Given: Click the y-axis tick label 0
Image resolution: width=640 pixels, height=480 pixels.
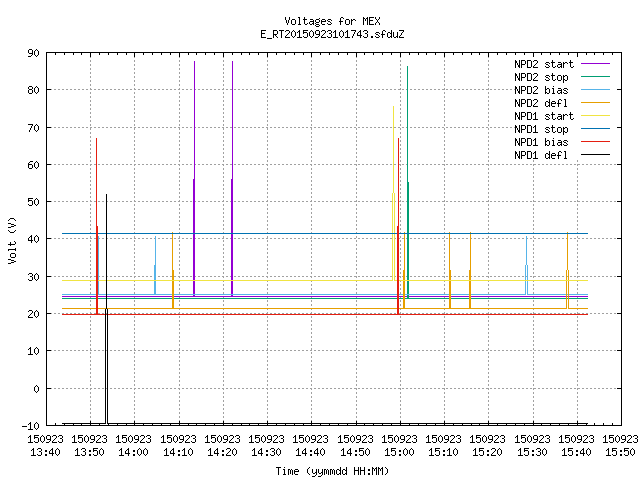Looking at the screenshot, I should (x=36, y=389).
